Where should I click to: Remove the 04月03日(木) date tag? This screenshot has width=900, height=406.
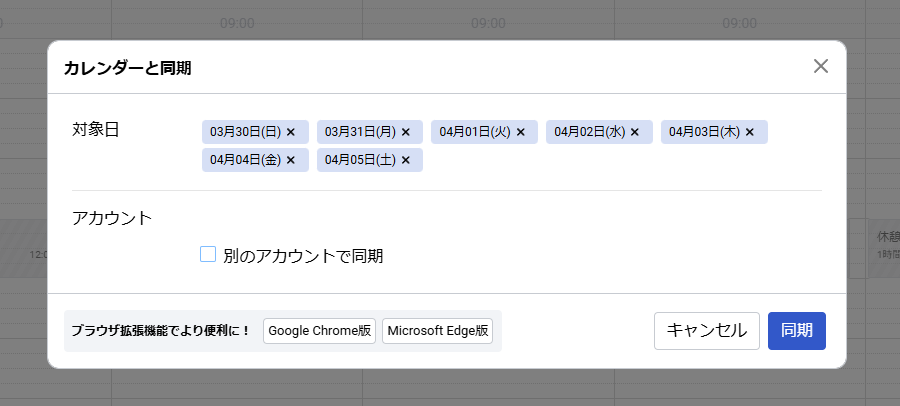[750, 132]
